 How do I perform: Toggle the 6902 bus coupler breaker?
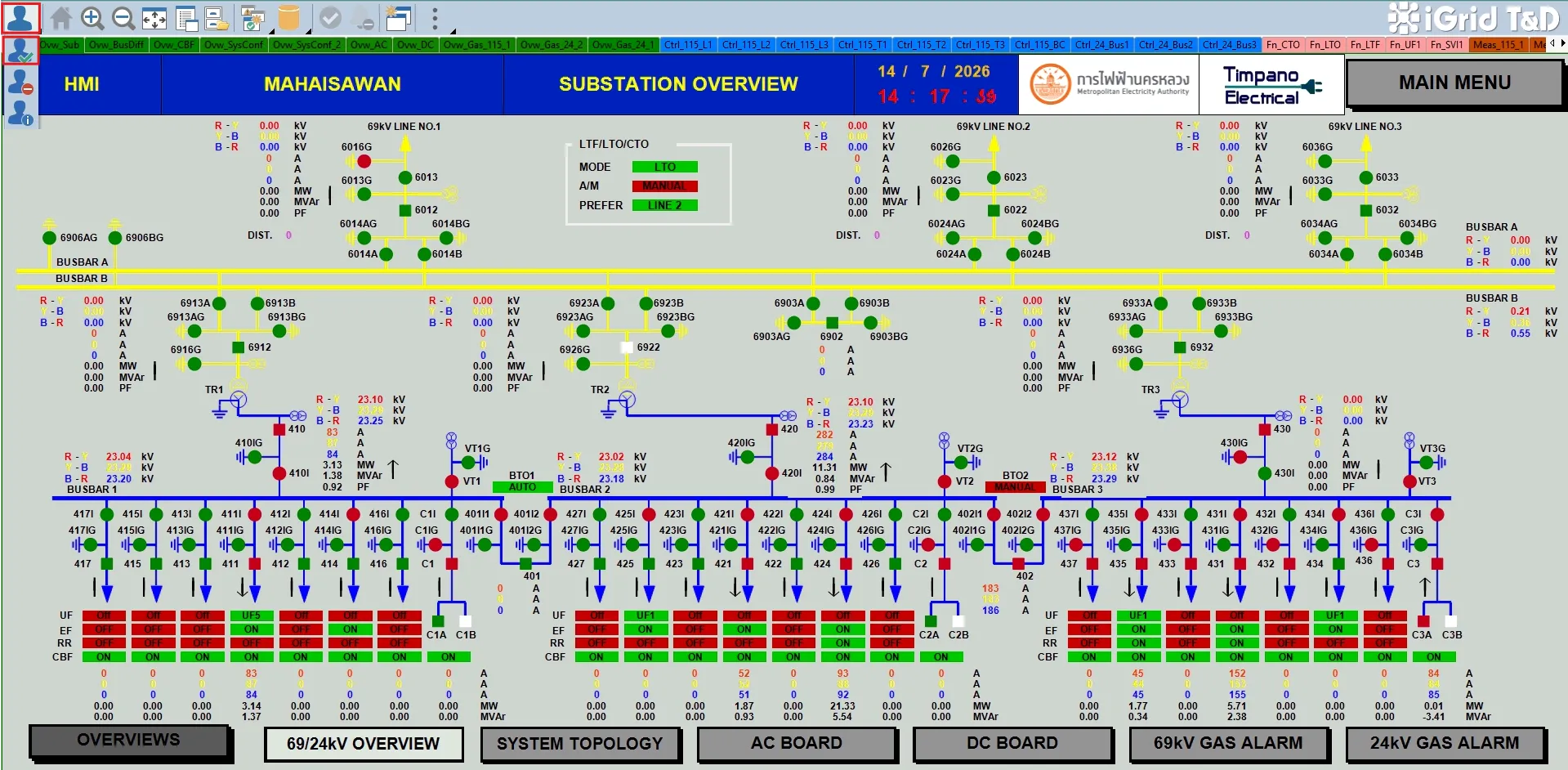(832, 323)
